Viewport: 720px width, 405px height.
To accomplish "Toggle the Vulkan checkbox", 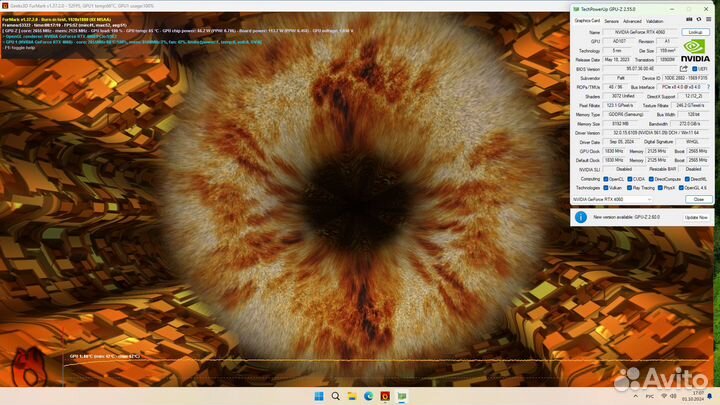I will [x=606, y=188].
